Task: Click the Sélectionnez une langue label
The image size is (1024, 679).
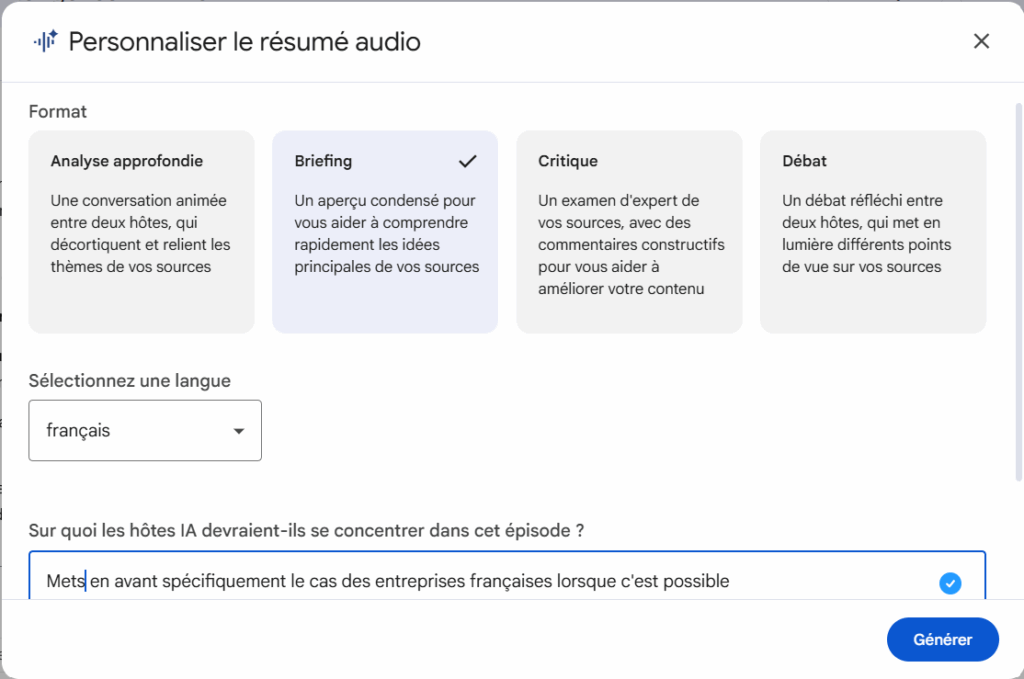Action: coord(130,381)
